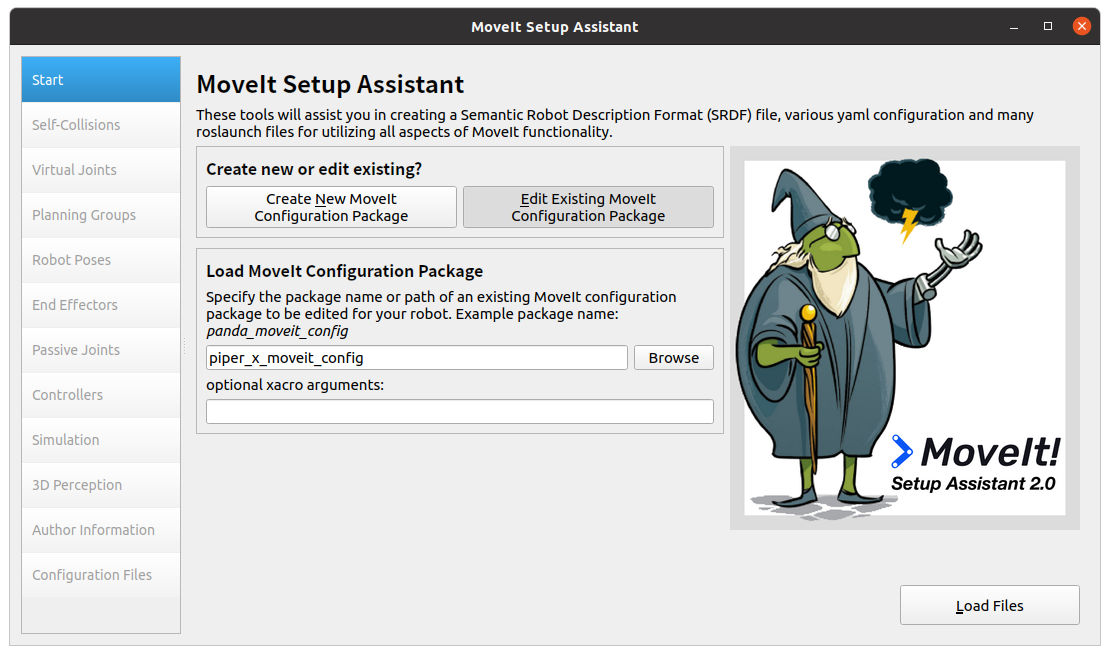Image resolution: width=1110 pixels, height=655 pixels.
Task: Maximize the MoveIt Setup Assistant window
Action: (1048, 26)
